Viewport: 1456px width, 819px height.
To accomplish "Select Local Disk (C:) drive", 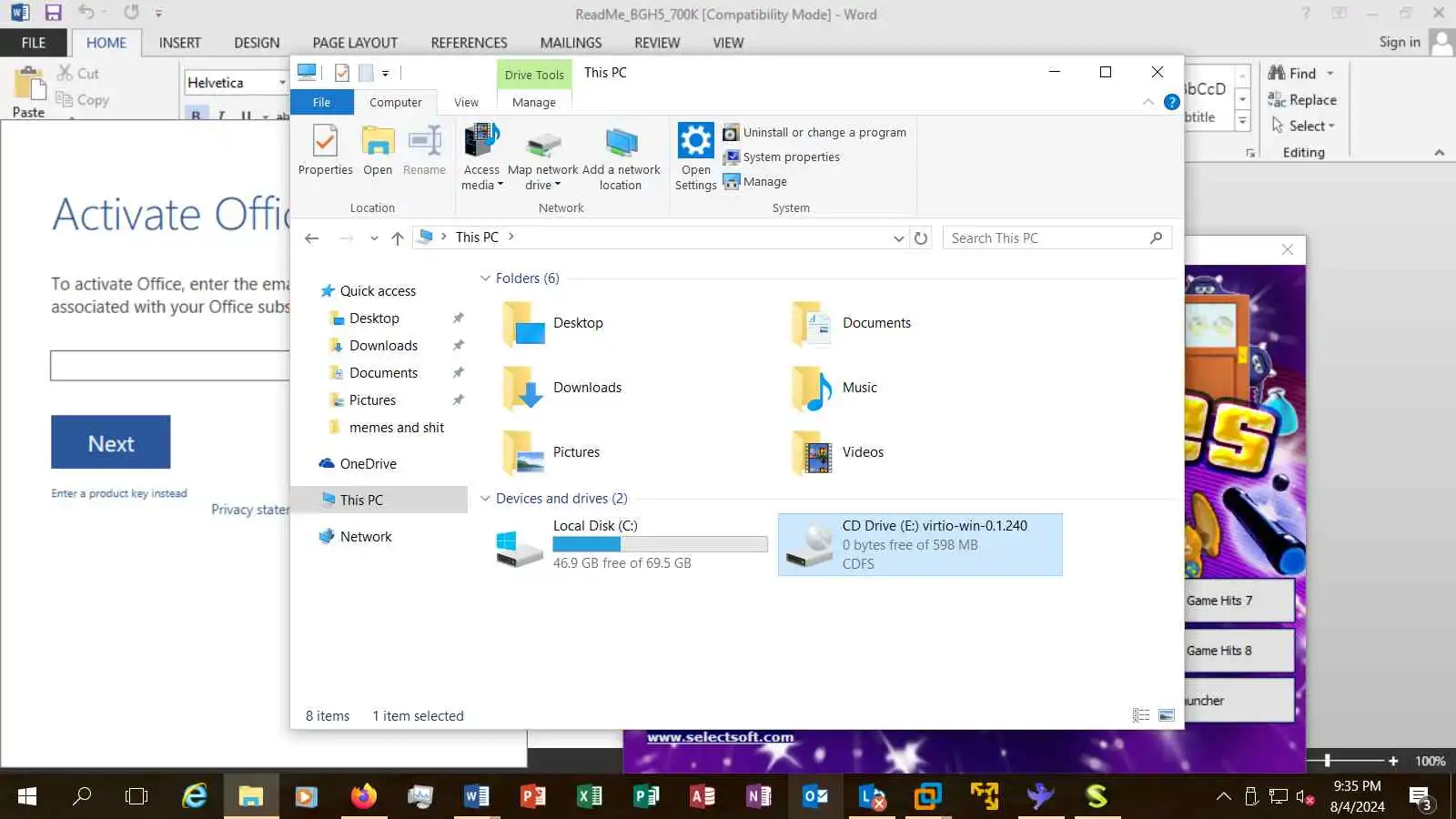I will click(632, 544).
